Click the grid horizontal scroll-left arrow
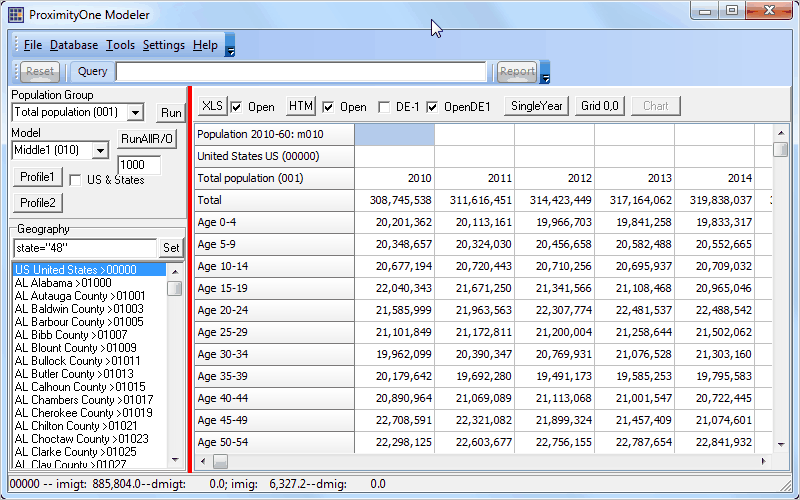Image resolution: width=800 pixels, height=500 pixels. (203, 462)
